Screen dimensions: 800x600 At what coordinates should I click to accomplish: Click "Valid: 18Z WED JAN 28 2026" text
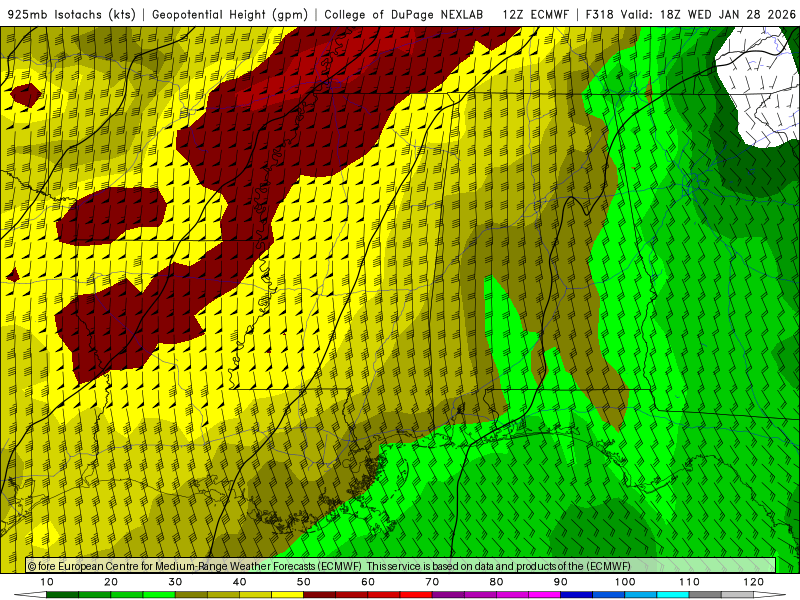[706, 14]
